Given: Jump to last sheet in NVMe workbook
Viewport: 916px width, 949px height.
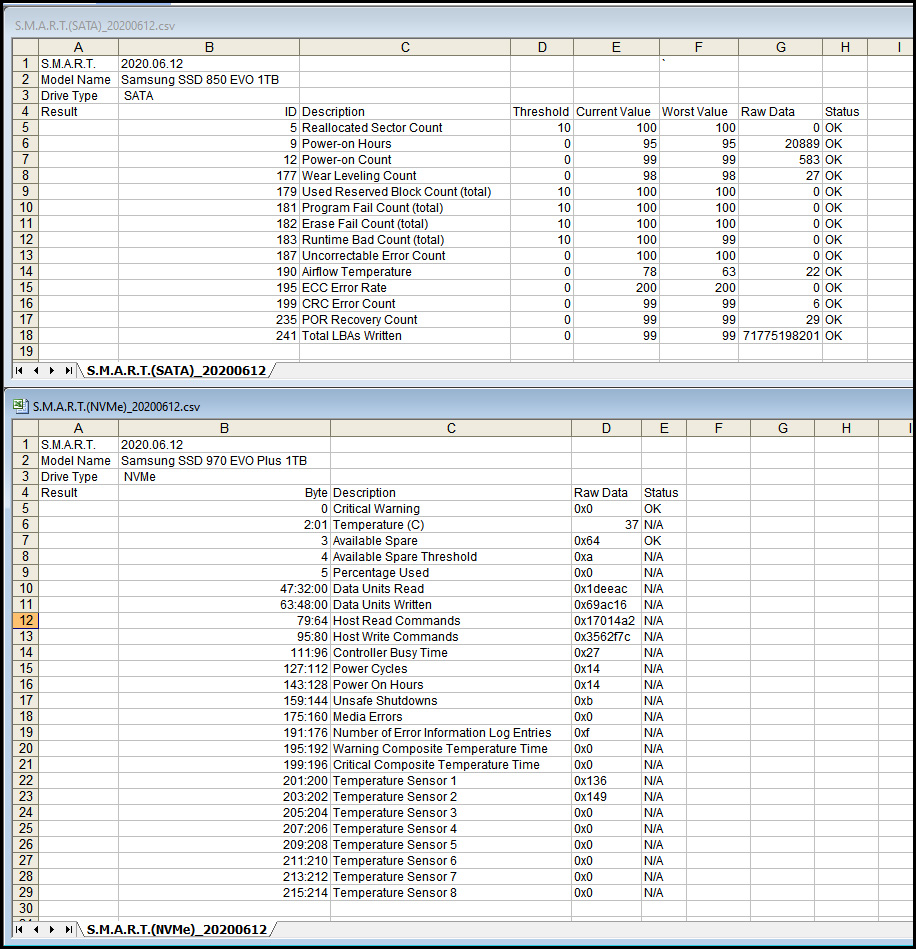Looking at the screenshot, I should coord(69,930).
